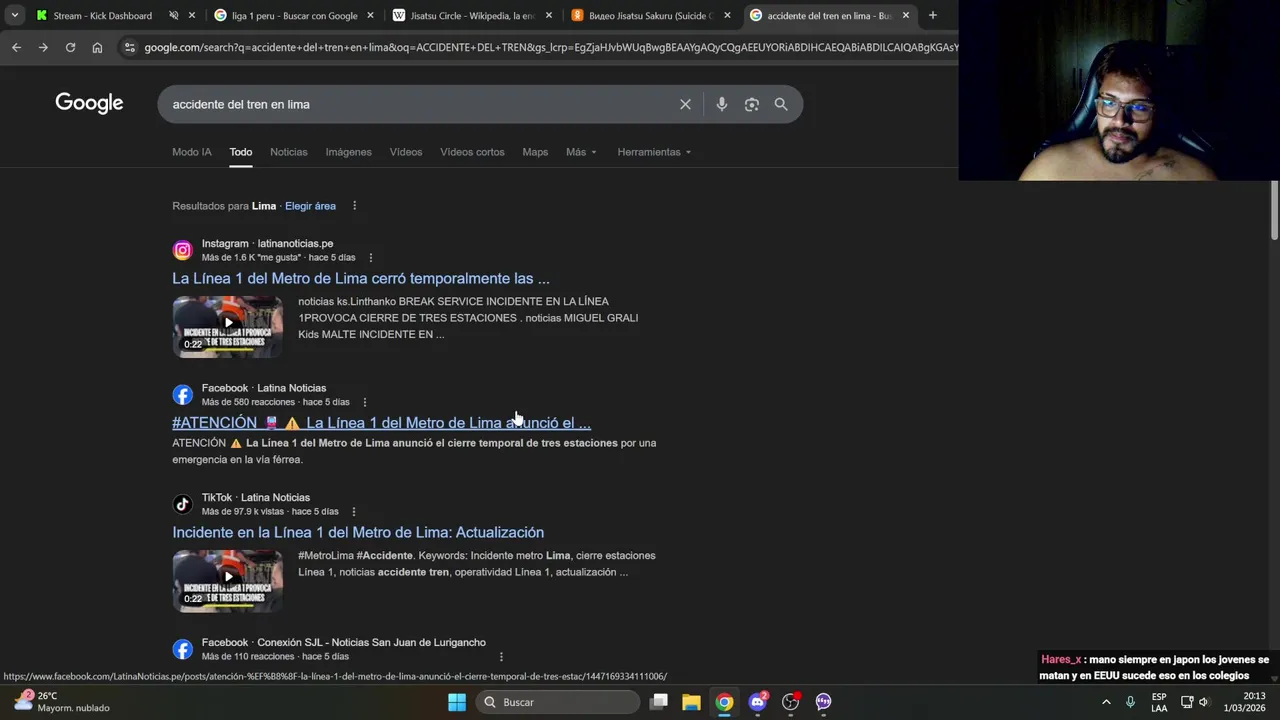Unmute the Stream - Kick Dashboard tab
The image size is (1280, 720).
tap(173, 15)
